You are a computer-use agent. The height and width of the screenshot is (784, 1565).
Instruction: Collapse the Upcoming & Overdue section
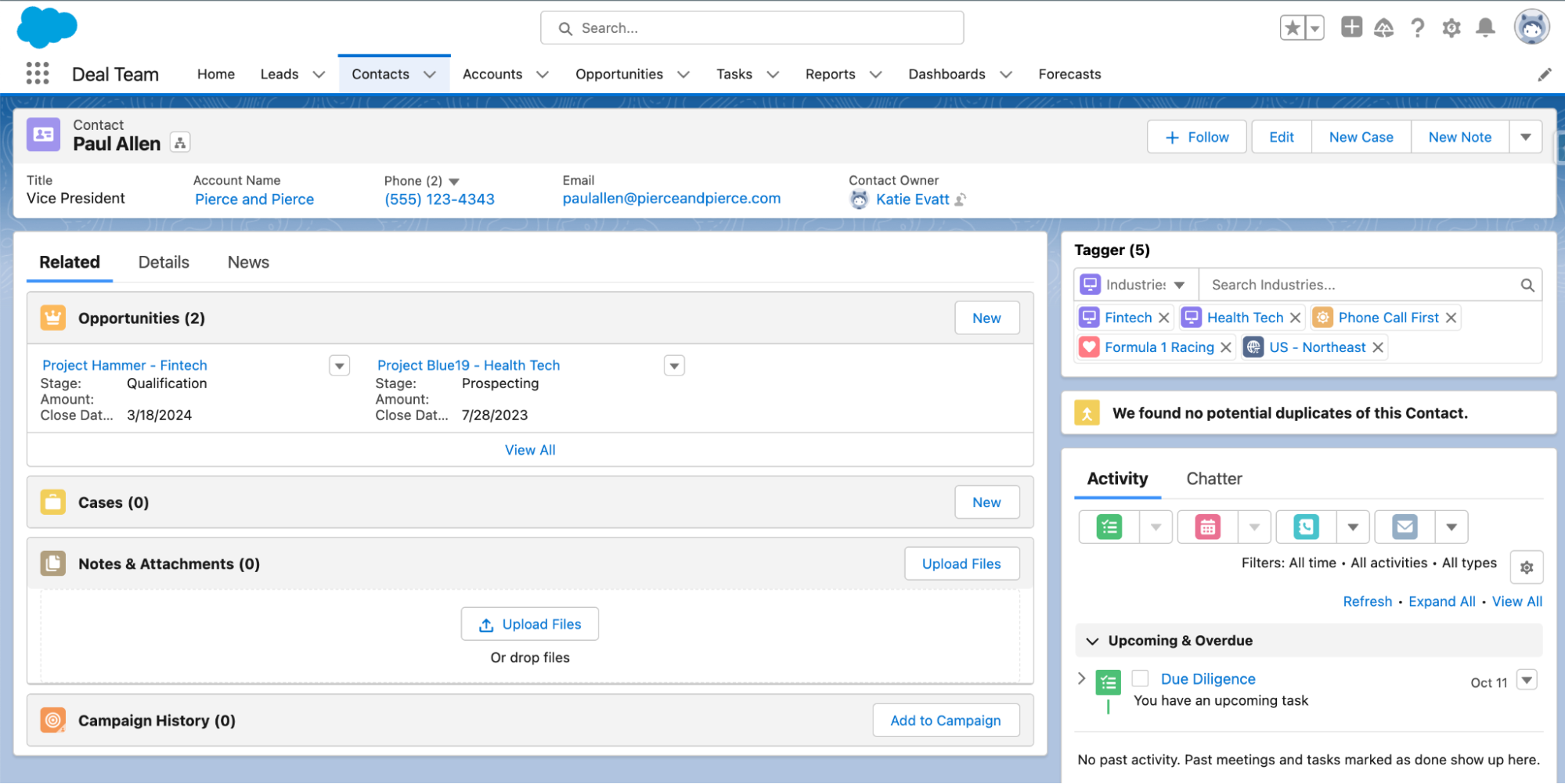[1092, 641]
